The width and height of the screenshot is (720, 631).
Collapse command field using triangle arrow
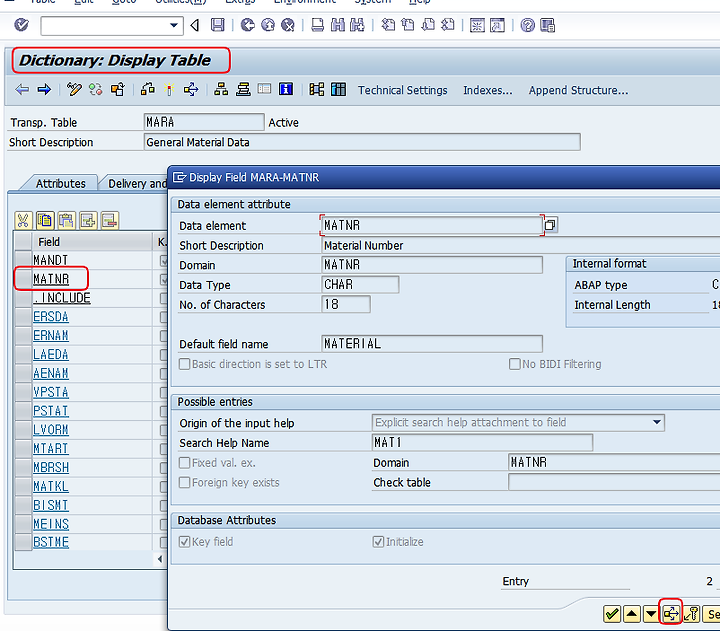tap(195, 25)
